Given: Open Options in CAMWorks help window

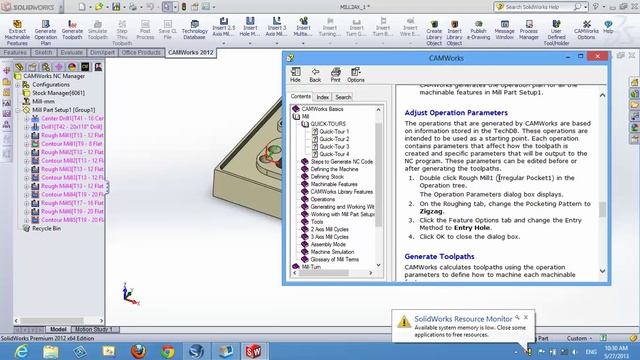Looking at the screenshot, I should click(356, 75).
